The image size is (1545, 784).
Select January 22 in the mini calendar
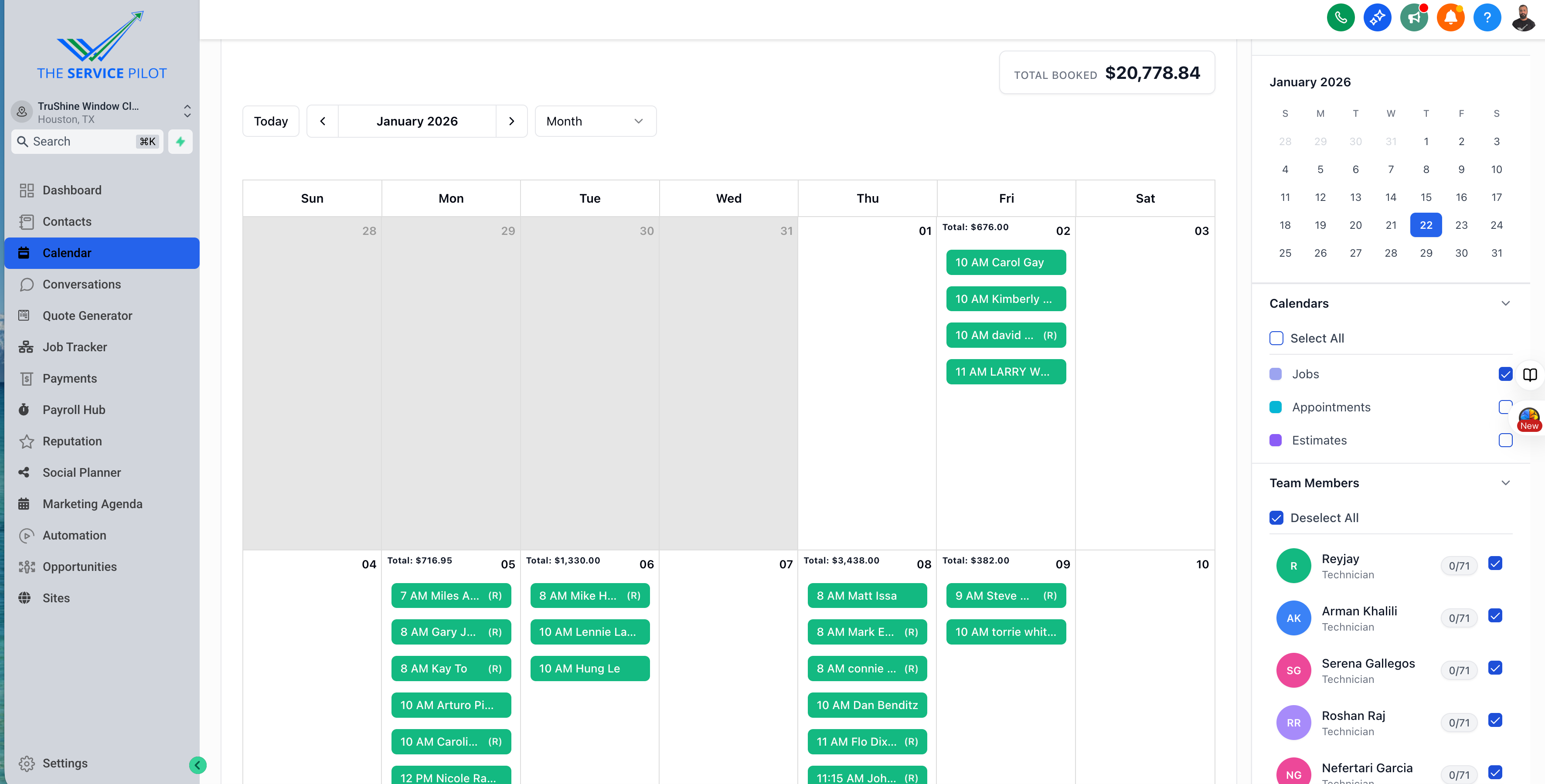click(x=1426, y=225)
